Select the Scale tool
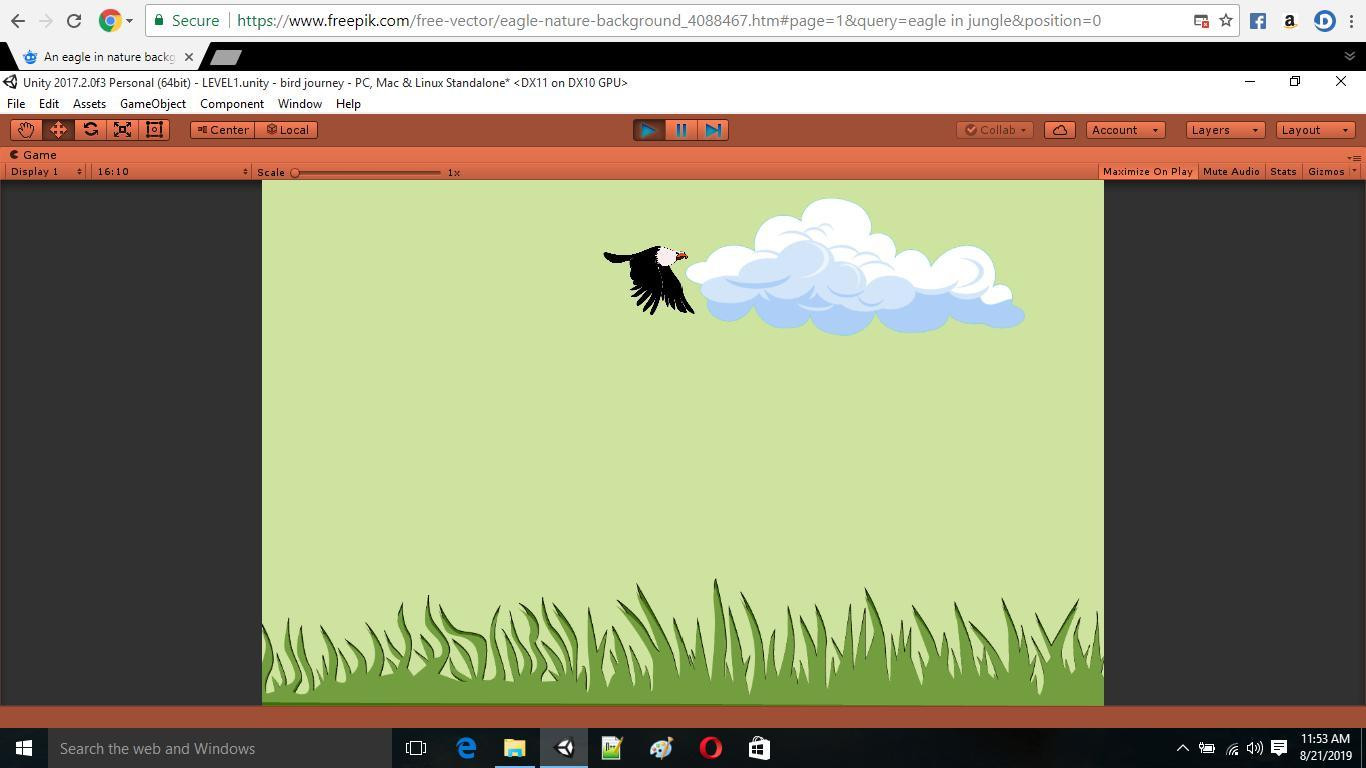Screen dimensions: 1366x768 (122, 130)
